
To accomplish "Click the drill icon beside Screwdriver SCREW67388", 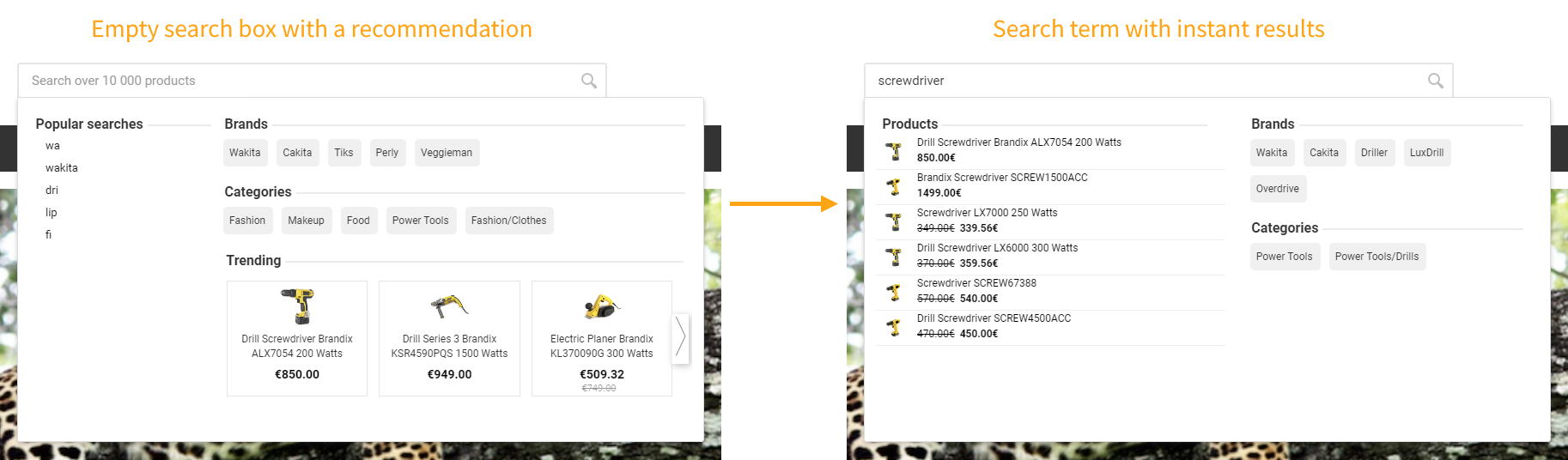I will [894, 292].
